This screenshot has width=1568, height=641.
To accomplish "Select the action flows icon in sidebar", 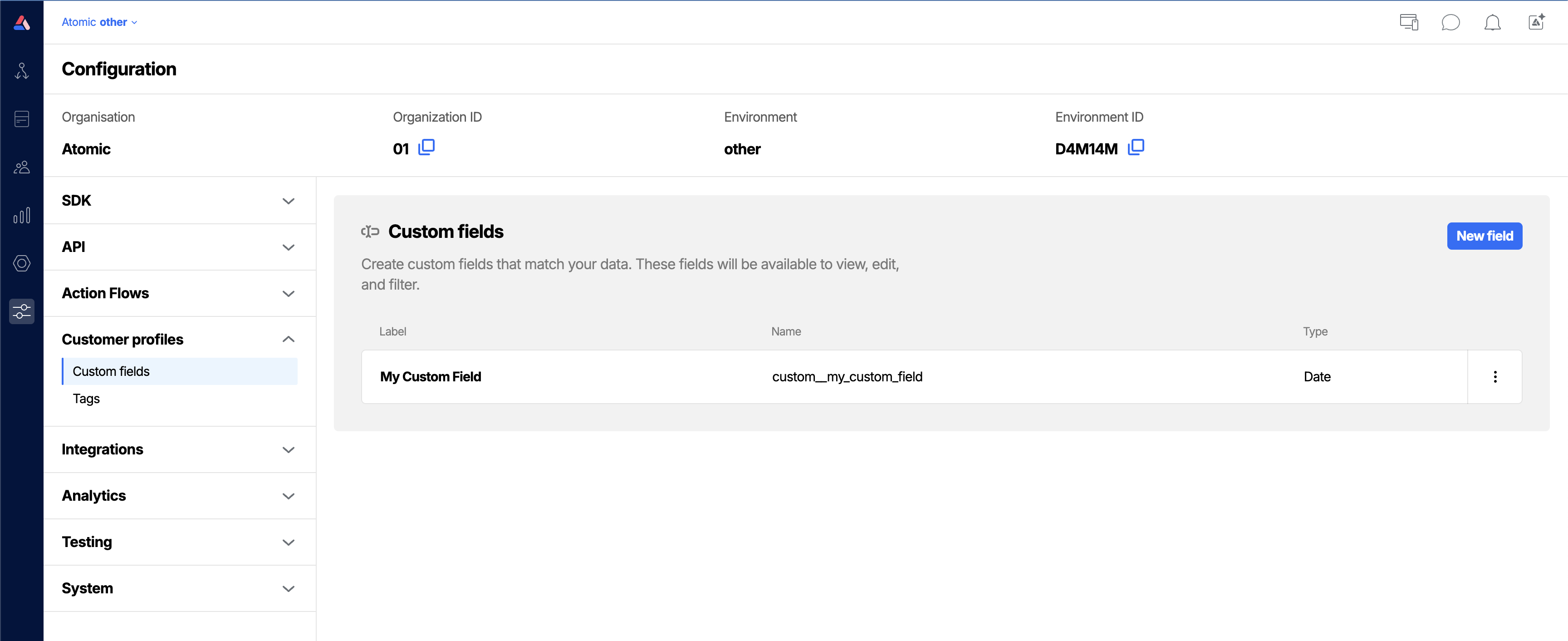I will [x=22, y=70].
